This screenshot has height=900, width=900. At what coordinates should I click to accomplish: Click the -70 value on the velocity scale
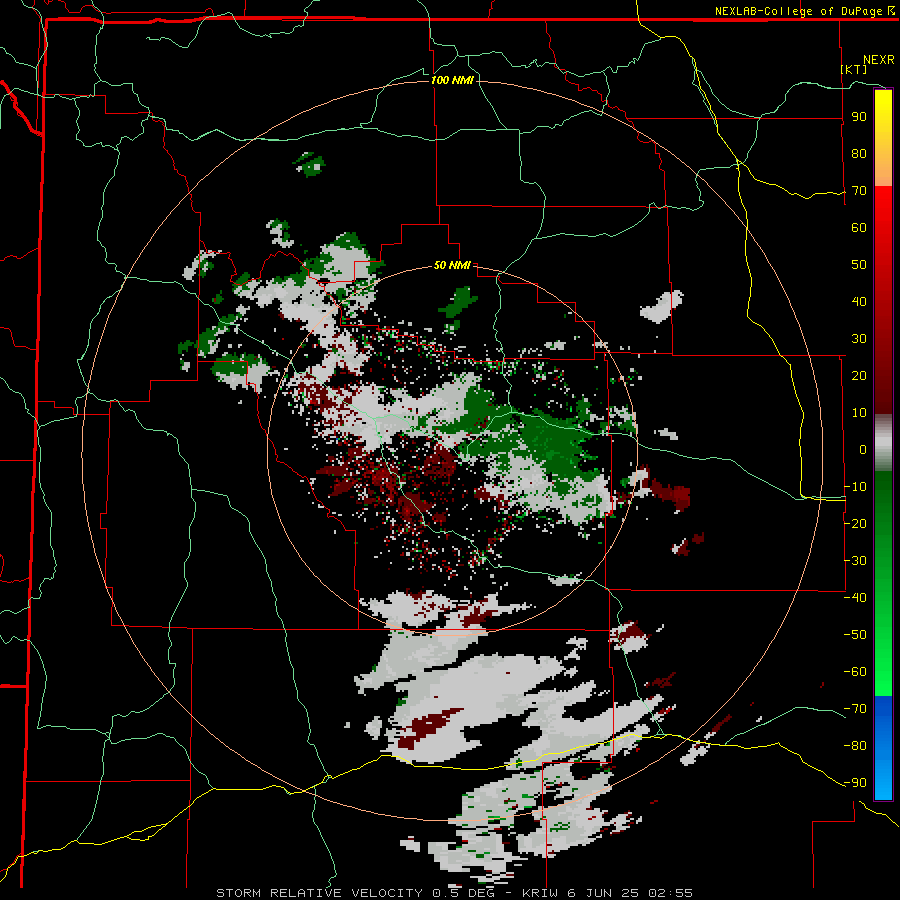pyautogui.click(x=855, y=709)
